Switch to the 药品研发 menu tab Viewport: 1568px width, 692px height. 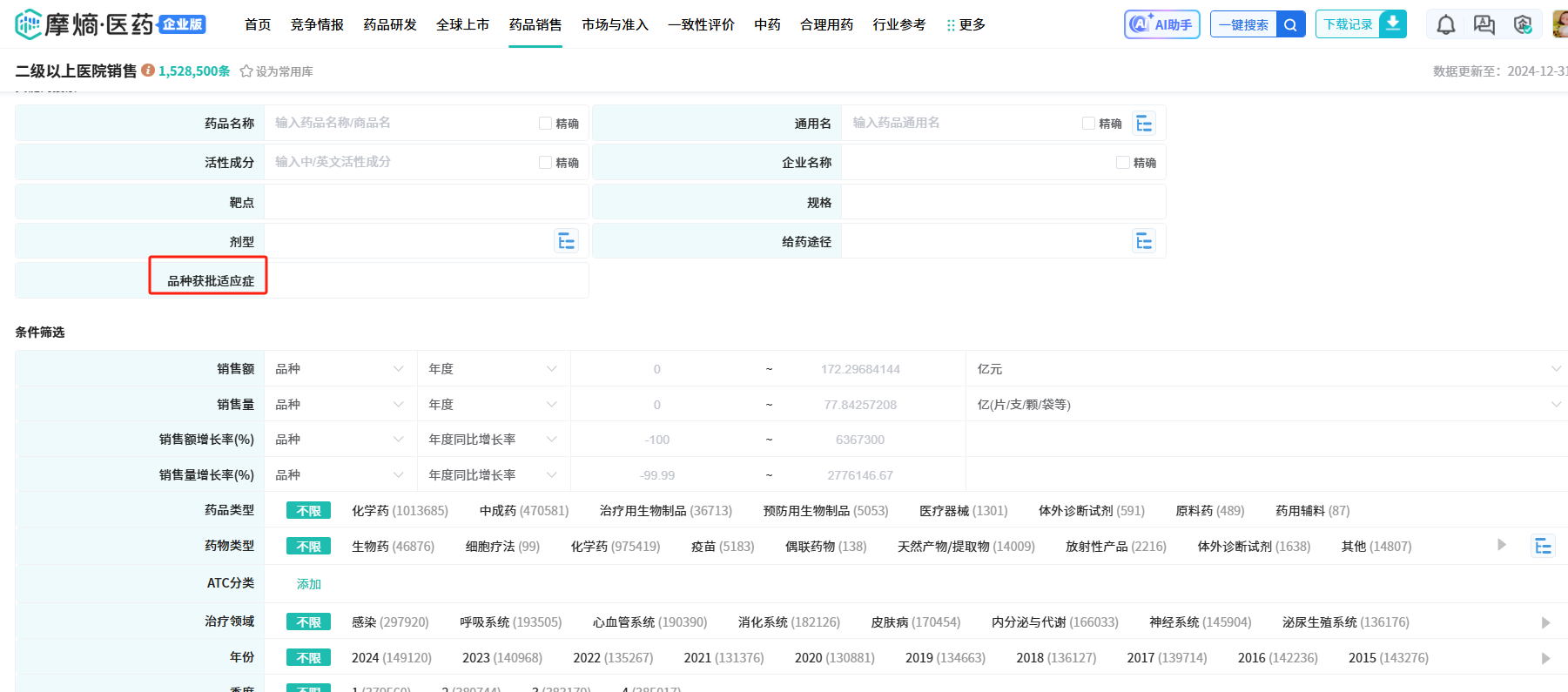pos(390,25)
